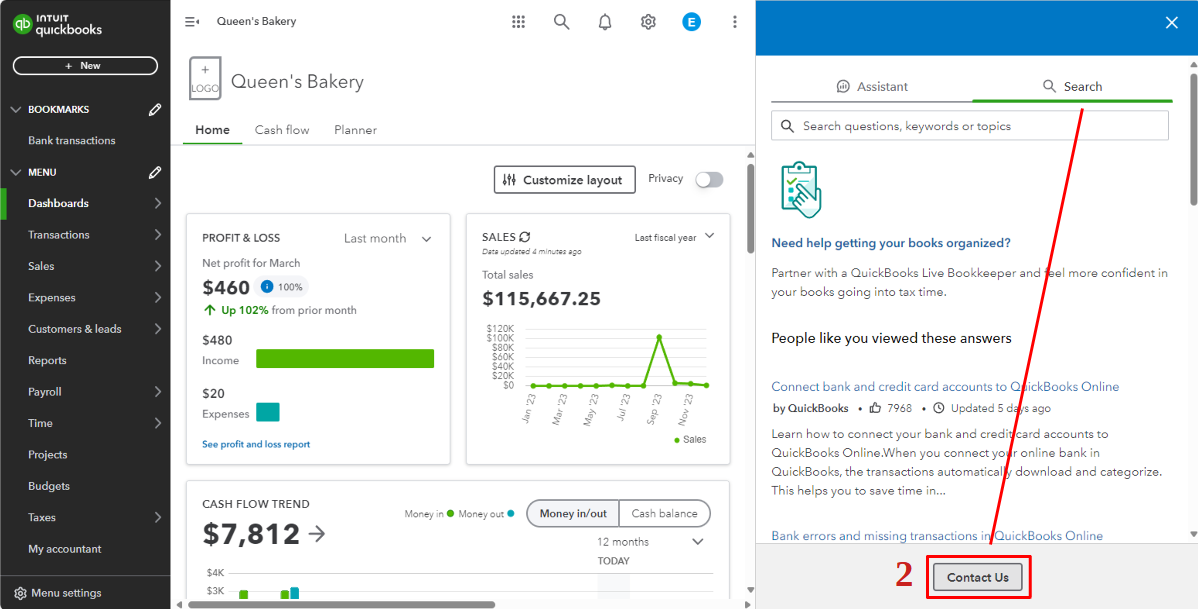This screenshot has height=609, width=1198.
Task: Open the Settings gear icon
Action: 648,21
